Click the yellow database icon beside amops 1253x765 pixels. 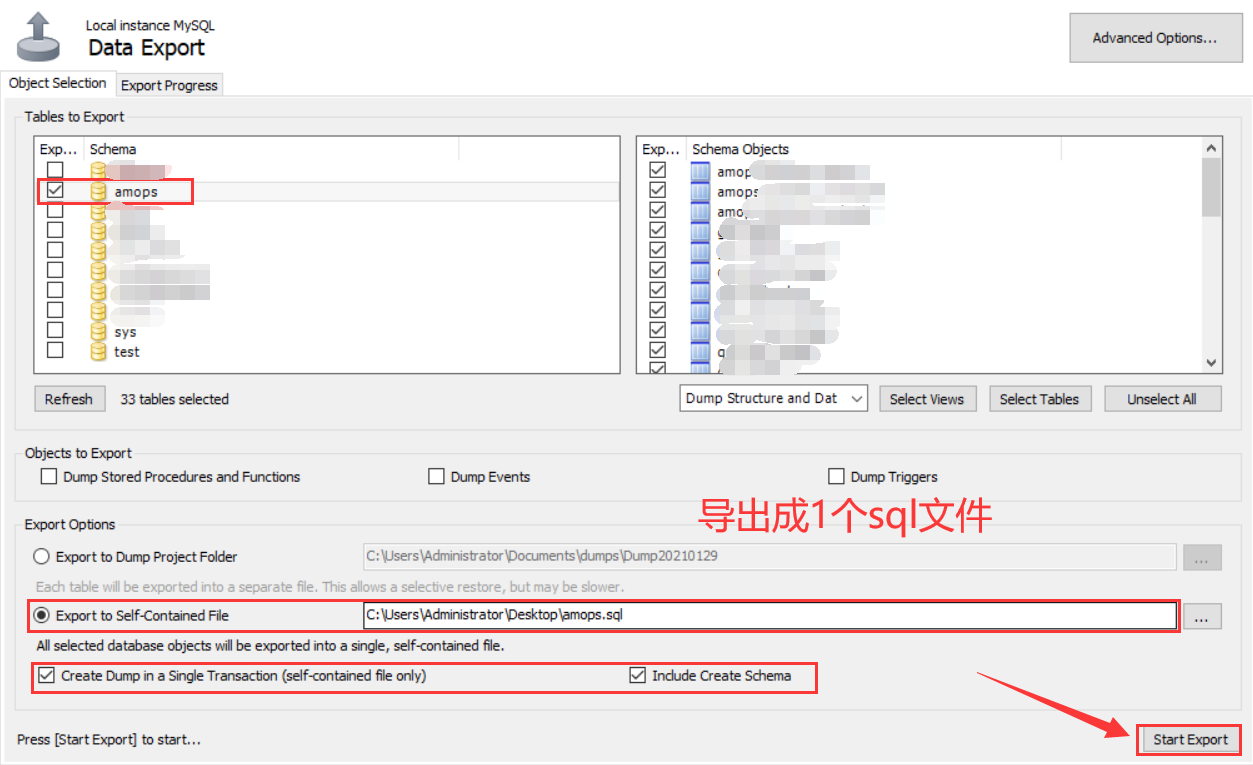point(97,191)
